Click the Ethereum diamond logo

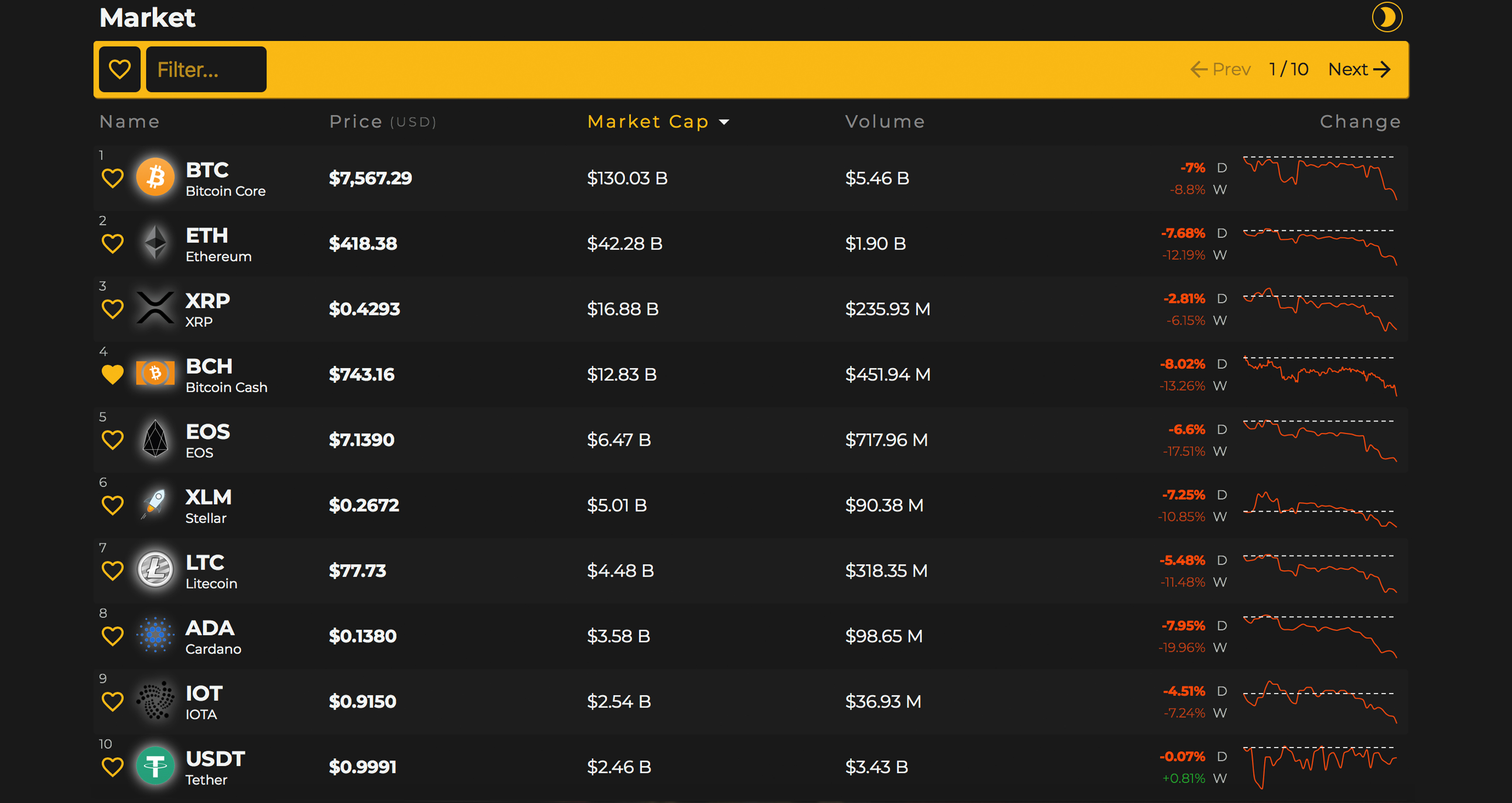(x=155, y=242)
